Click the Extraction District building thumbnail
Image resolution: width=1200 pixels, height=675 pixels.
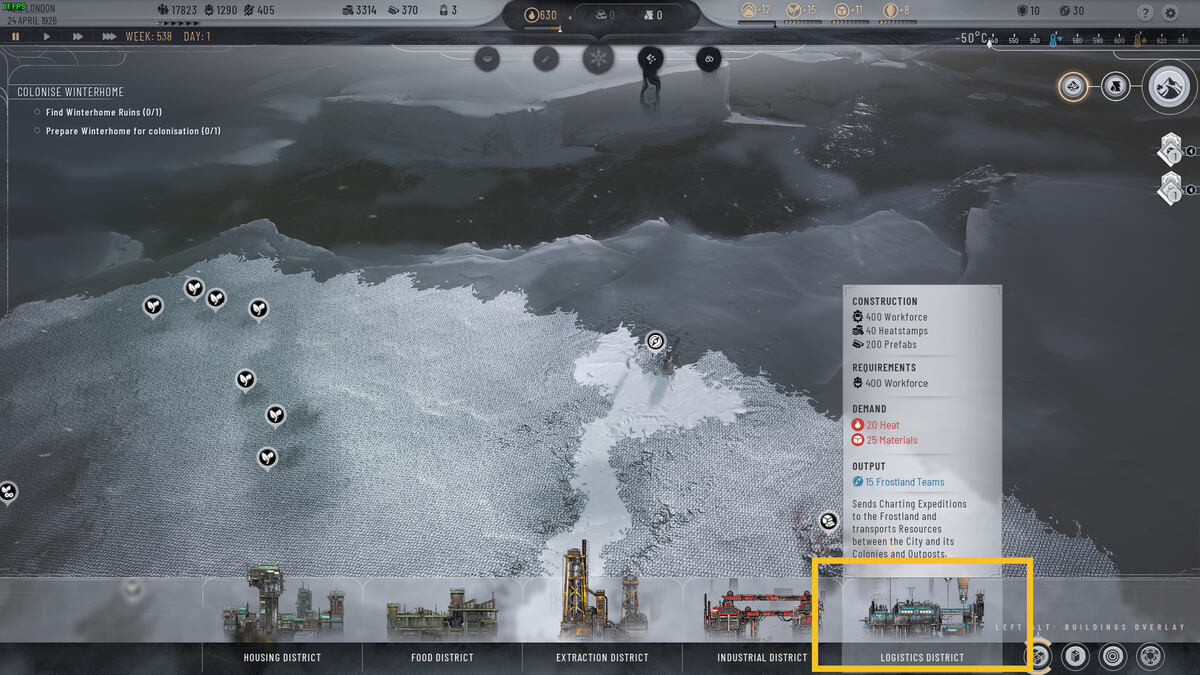pos(602,592)
